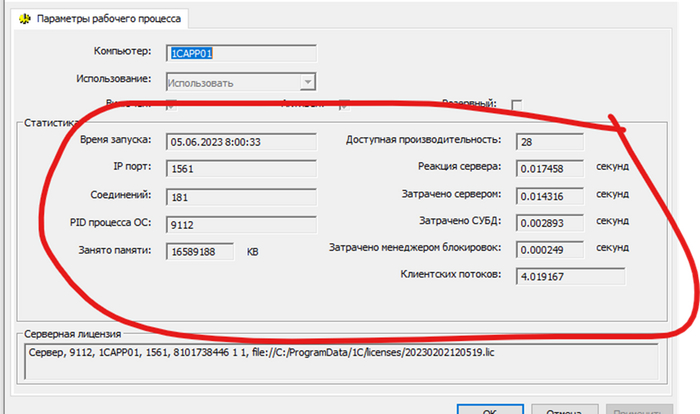This screenshot has width=700, height=414.
Task: Click the Клиентских потоков field 4.019167
Action: click(571, 276)
